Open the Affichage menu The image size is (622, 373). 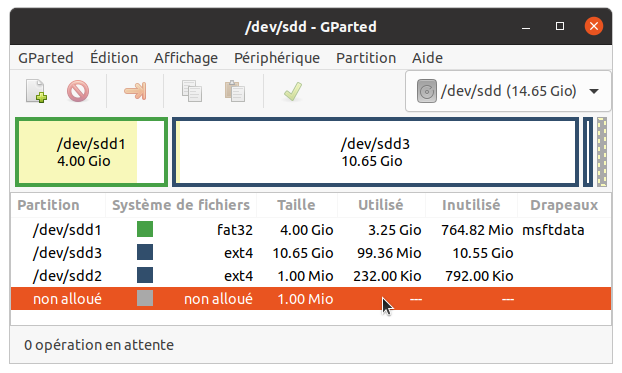pos(186,58)
